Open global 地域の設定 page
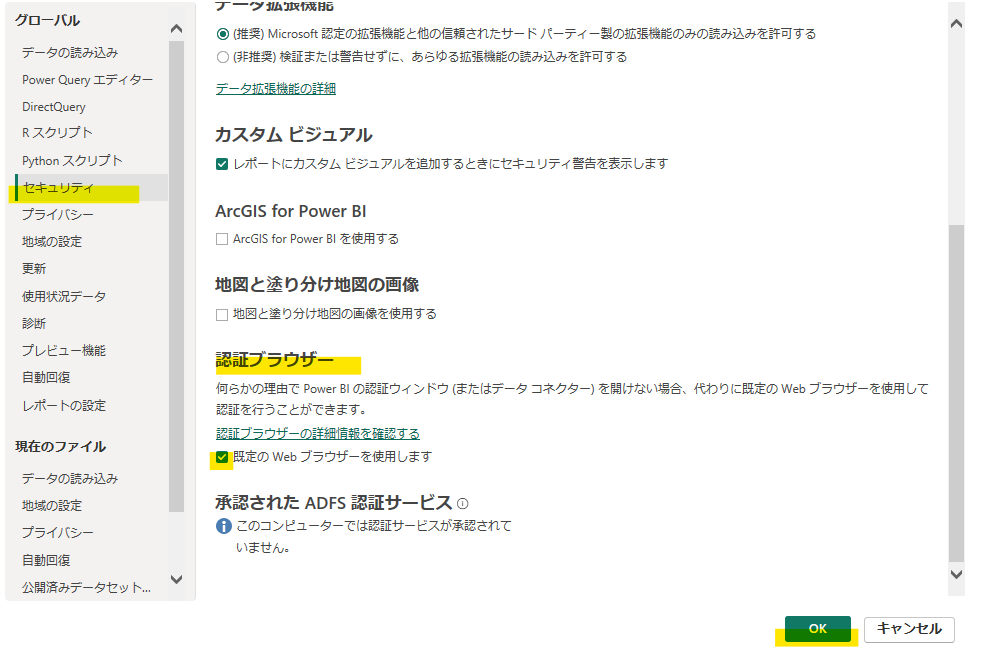The height and width of the screenshot is (651, 983). tap(52, 241)
